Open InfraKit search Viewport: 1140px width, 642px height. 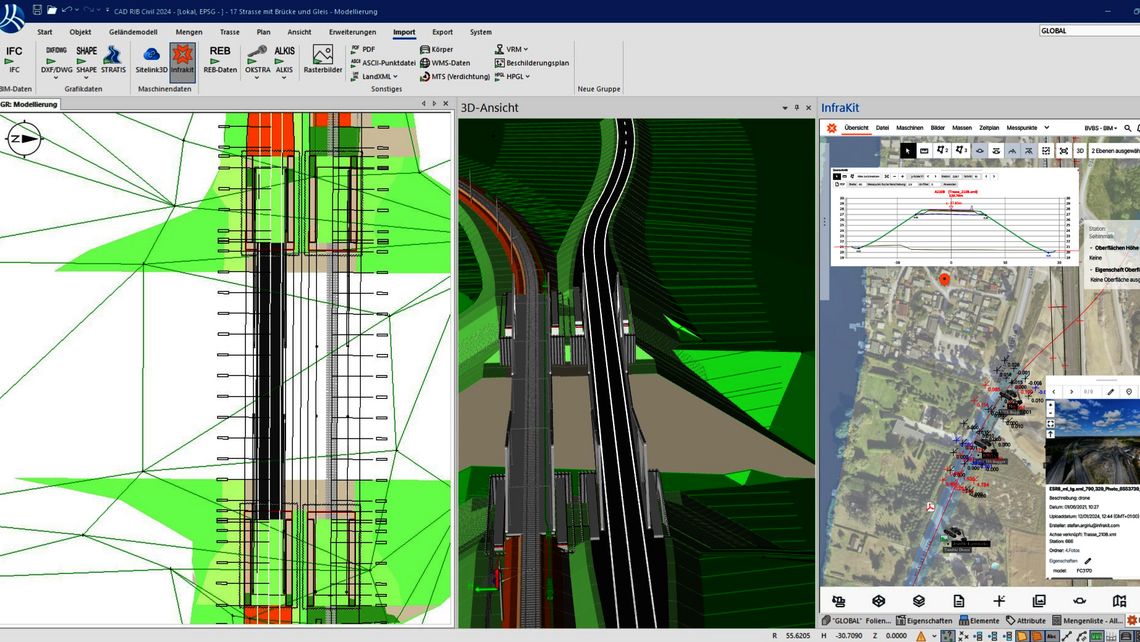[1128, 128]
